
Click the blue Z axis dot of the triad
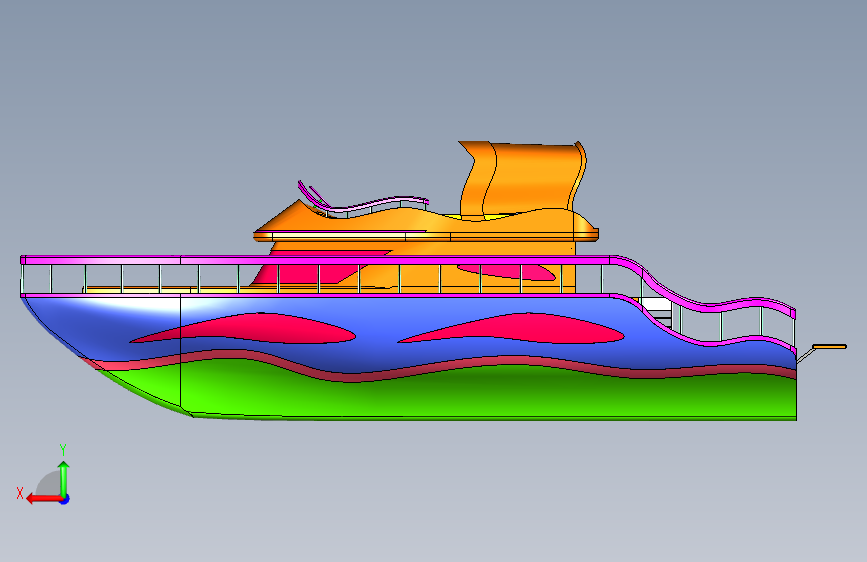(x=65, y=499)
